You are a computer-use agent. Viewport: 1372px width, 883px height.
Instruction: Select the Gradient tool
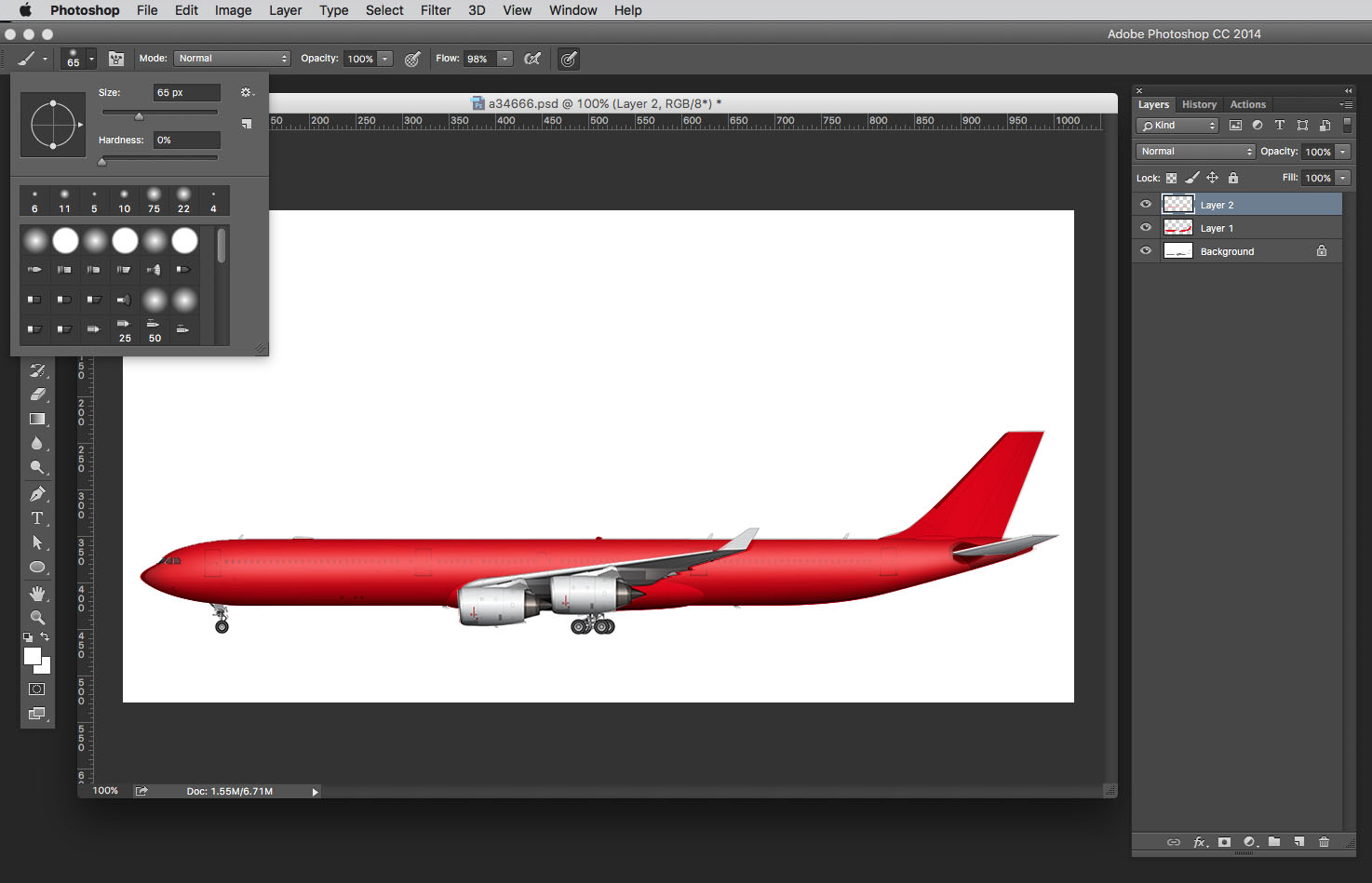pos(37,420)
